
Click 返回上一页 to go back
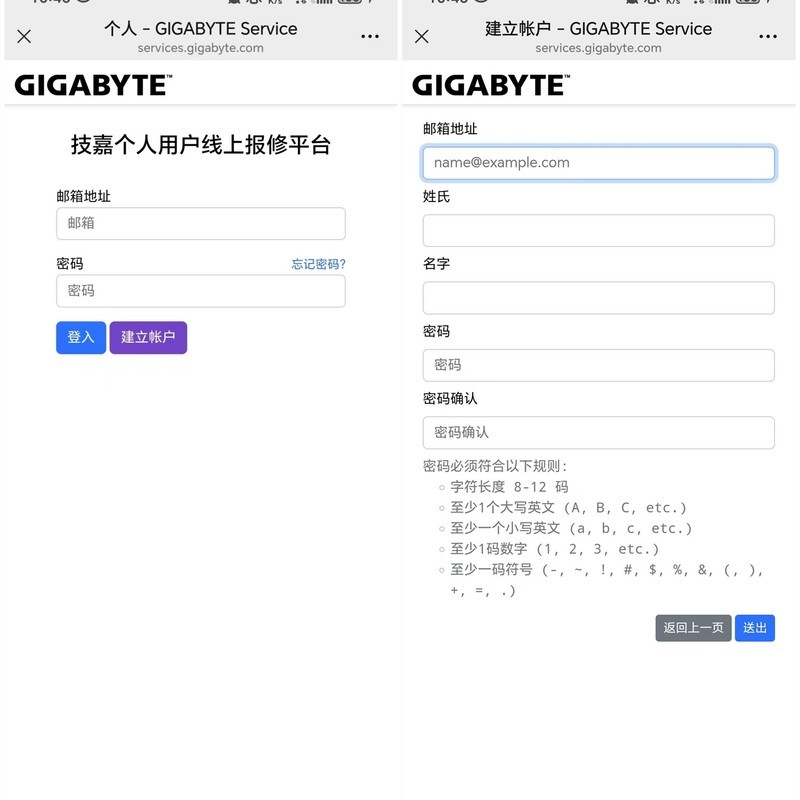[x=692, y=628]
